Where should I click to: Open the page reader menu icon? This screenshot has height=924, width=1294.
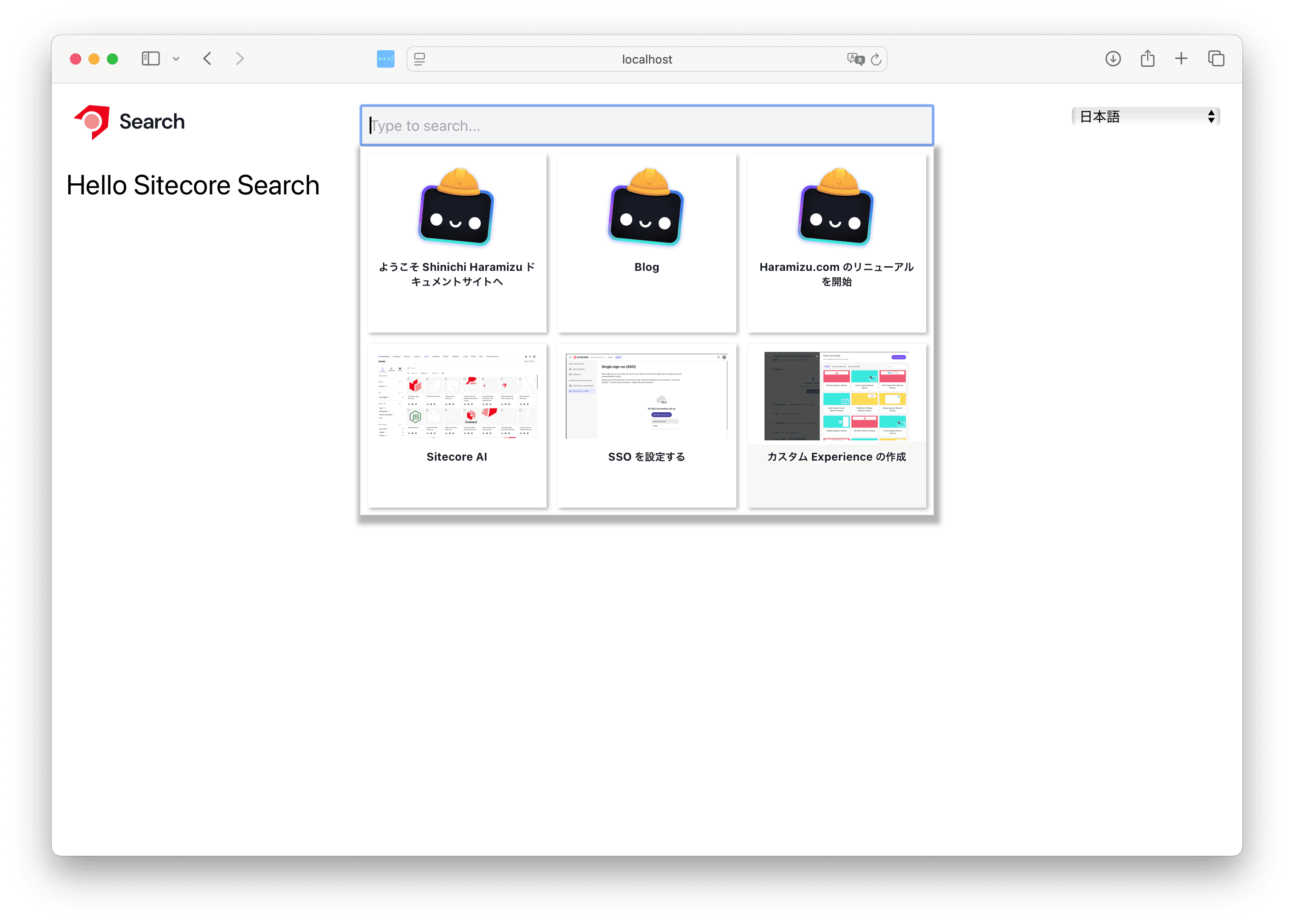coord(419,59)
